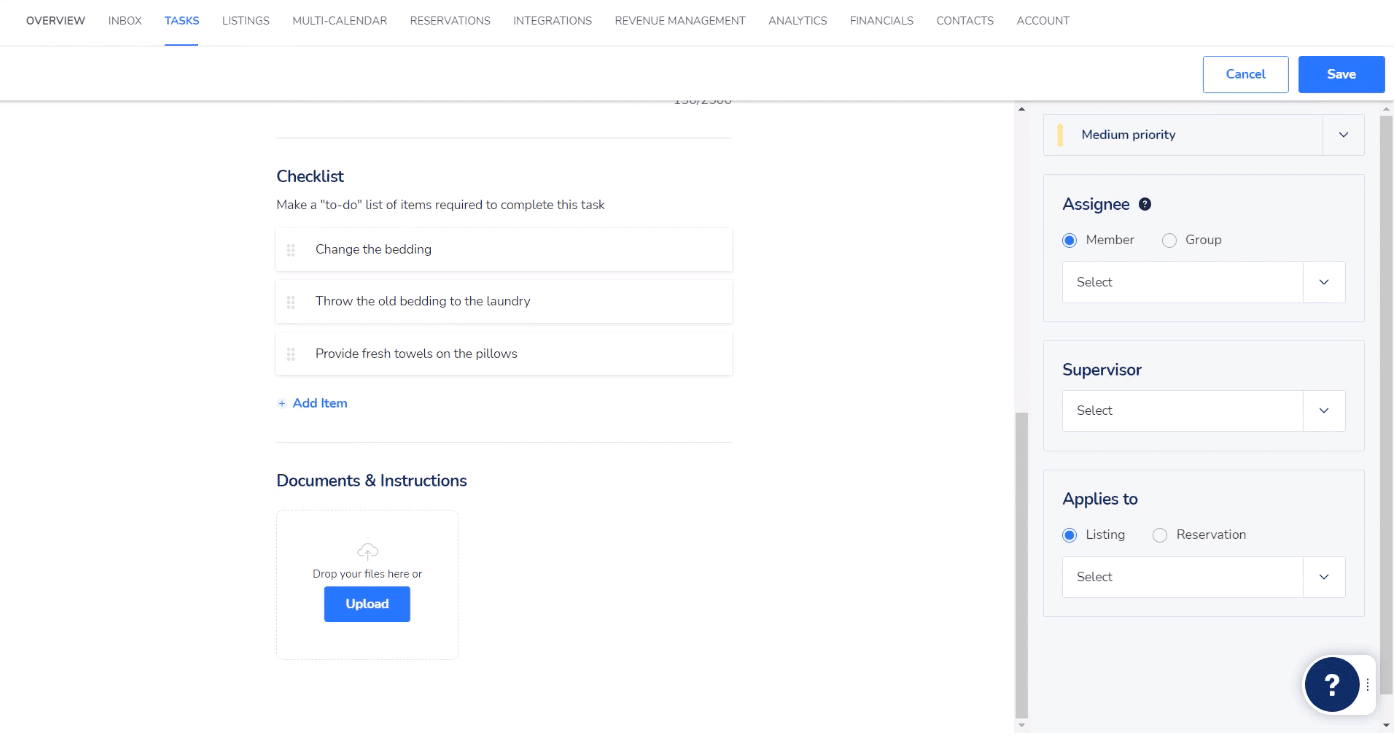Click the Assignee help question mark icon

tap(1145, 204)
